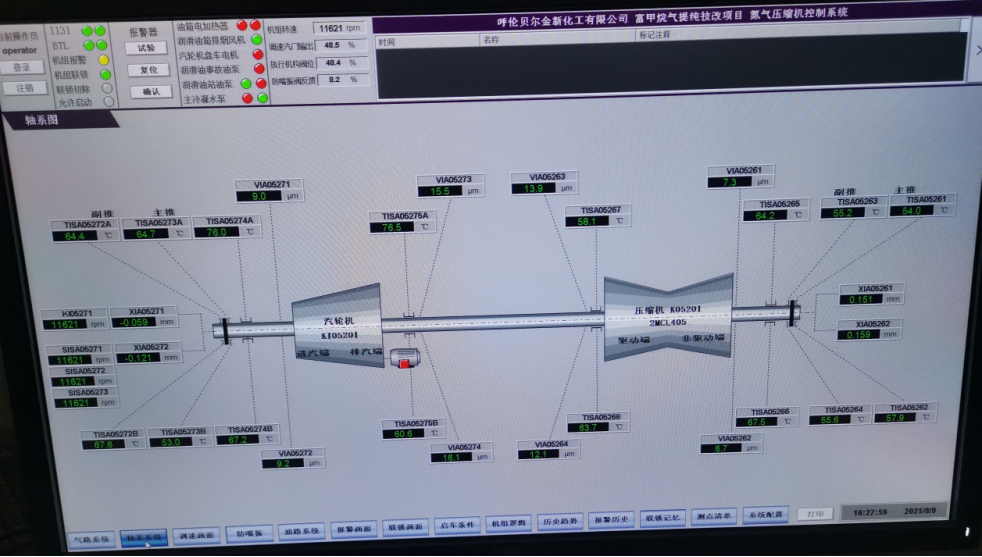The width and height of the screenshot is (982, 557).
Task: Click the VIA05263 vibration value 13.9
Action: click(x=534, y=188)
